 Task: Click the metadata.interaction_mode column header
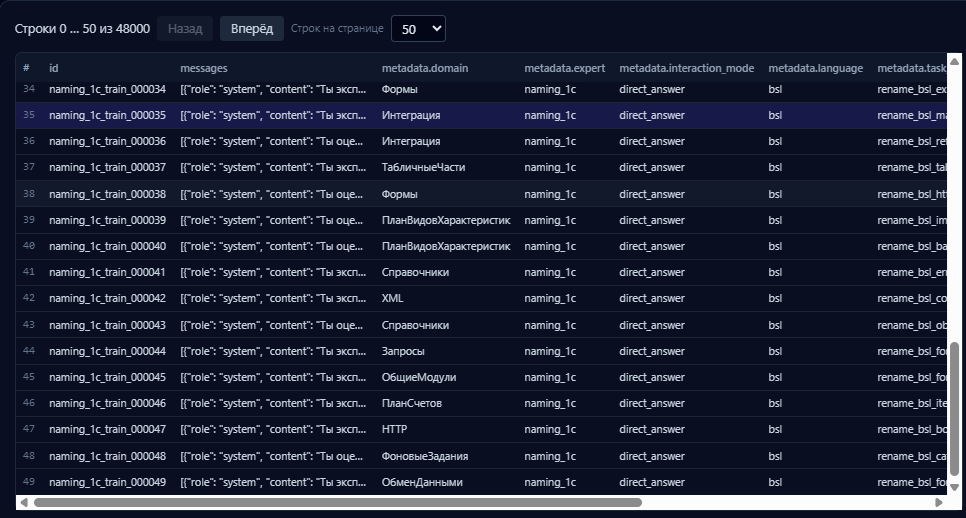coord(686,68)
